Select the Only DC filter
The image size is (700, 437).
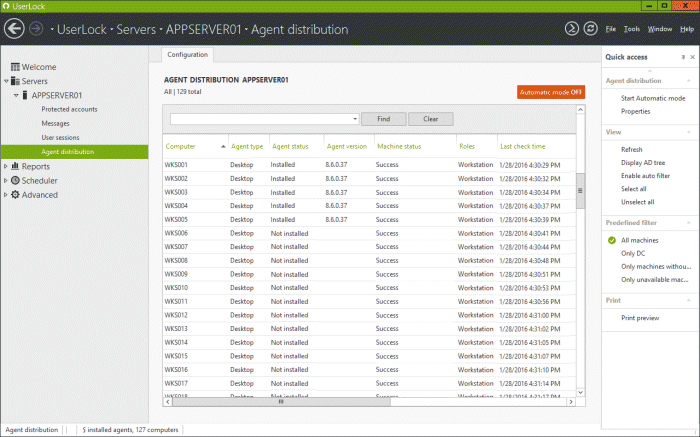[x=633, y=253]
